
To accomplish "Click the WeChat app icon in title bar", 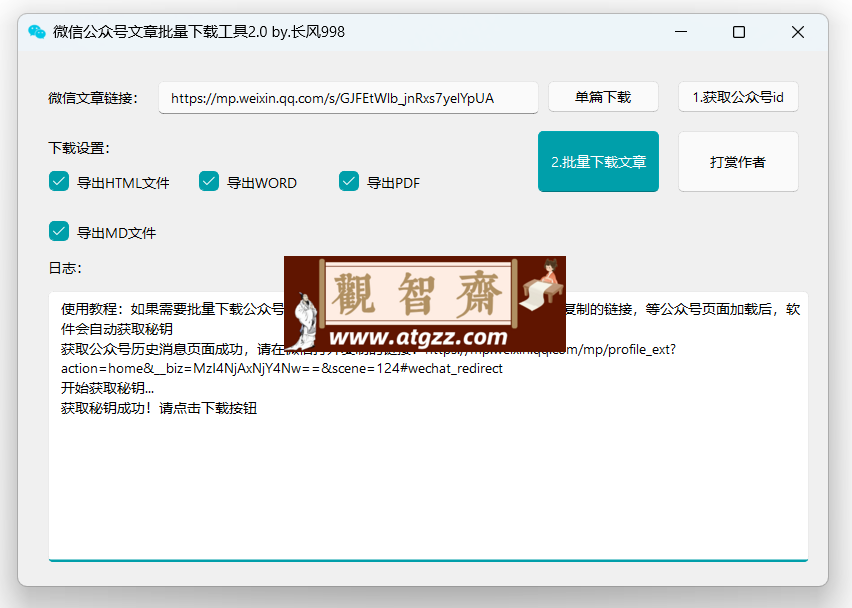I will tap(37, 32).
